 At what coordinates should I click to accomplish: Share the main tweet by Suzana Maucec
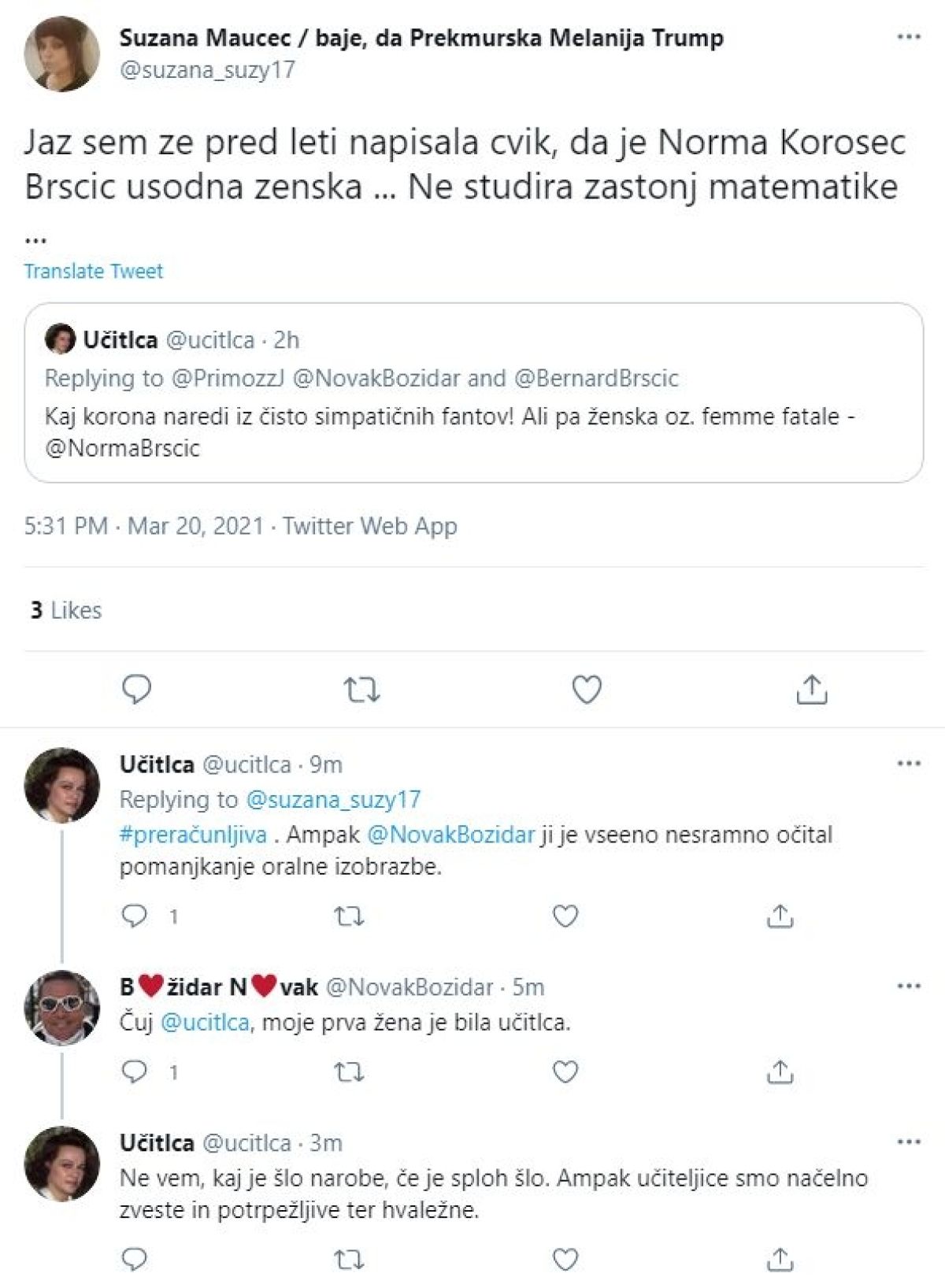(811, 690)
